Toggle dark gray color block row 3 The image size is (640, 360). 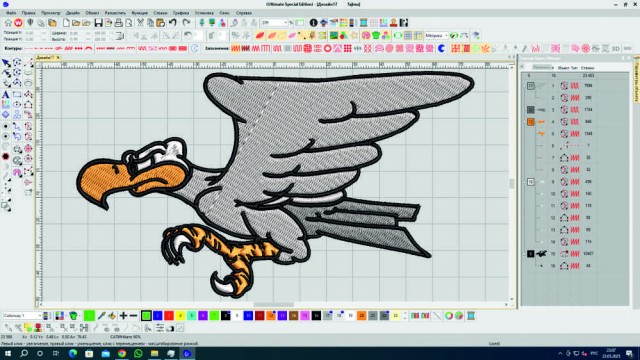[530, 110]
